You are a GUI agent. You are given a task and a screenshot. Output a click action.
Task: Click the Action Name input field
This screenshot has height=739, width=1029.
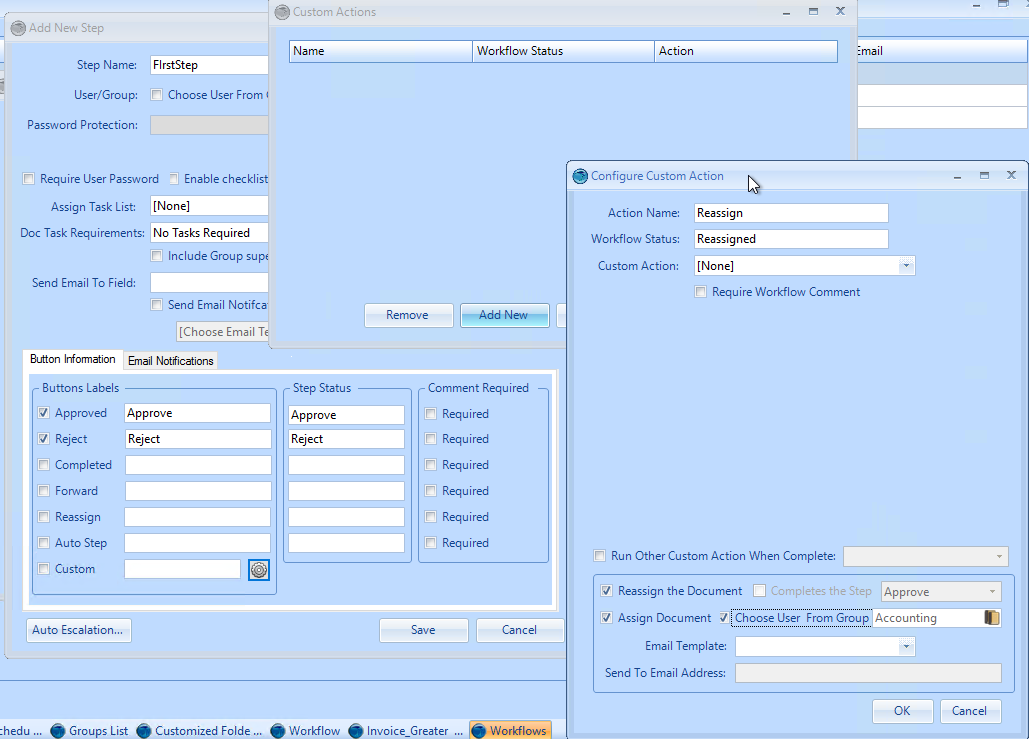(791, 213)
